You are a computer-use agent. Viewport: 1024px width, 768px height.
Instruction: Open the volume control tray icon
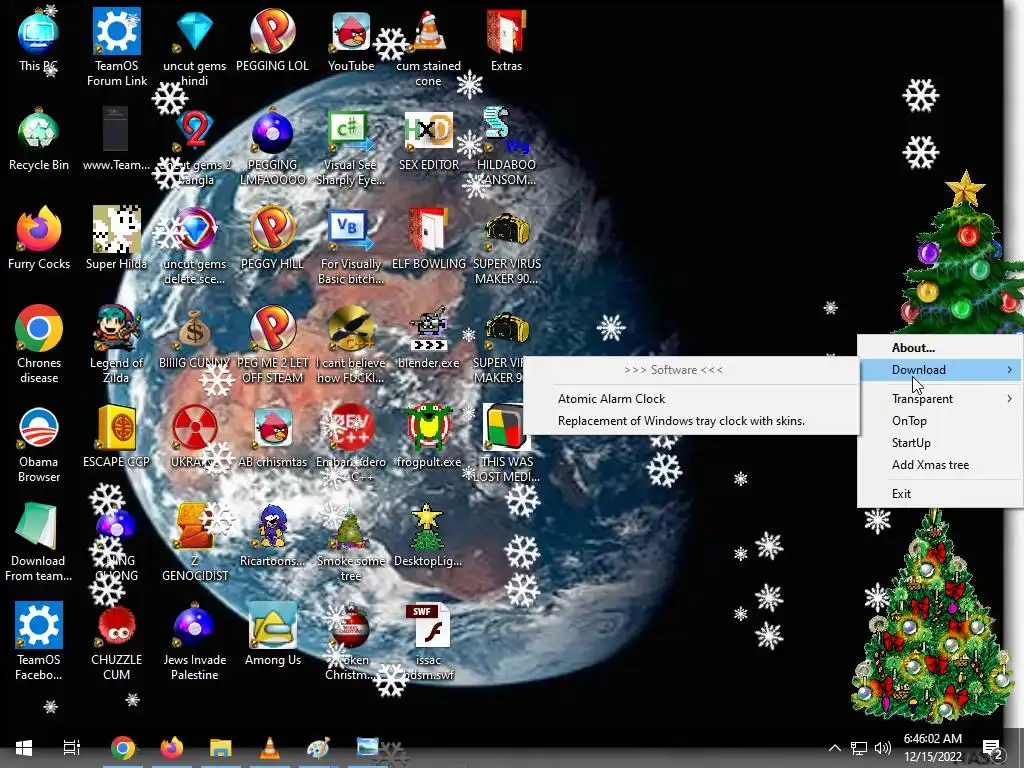tap(883, 748)
